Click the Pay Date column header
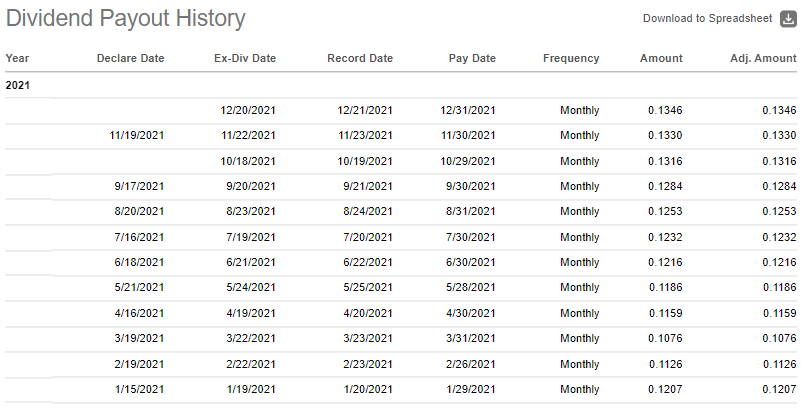 point(472,58)
